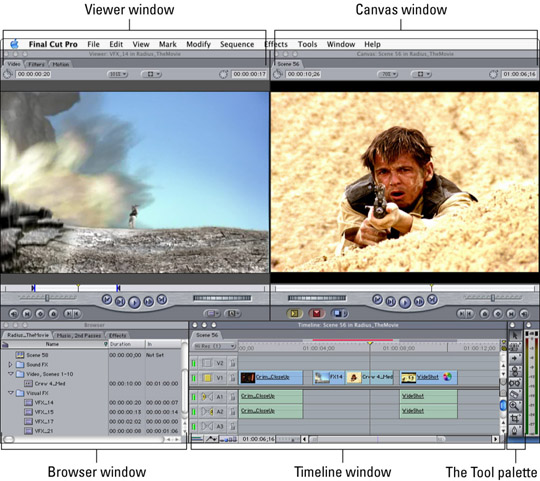Screen dimensions: 540x481
Task: Open Canvas view mode pop-up
Action: pos(421,74)
